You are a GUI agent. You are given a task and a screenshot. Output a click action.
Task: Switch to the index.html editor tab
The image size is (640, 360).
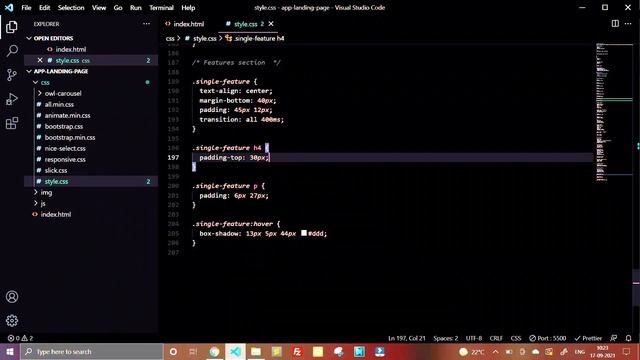[x=188, y=24]
